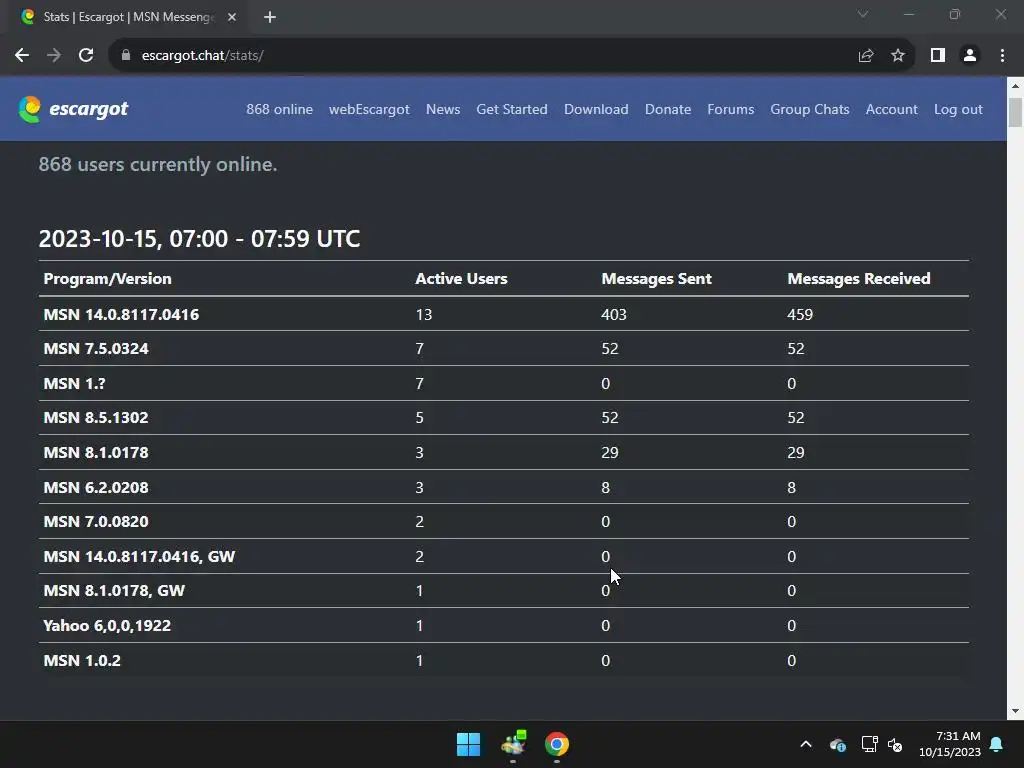Click the Program/Version column header
1024x768 pixels.
click(x=107, y=279)
